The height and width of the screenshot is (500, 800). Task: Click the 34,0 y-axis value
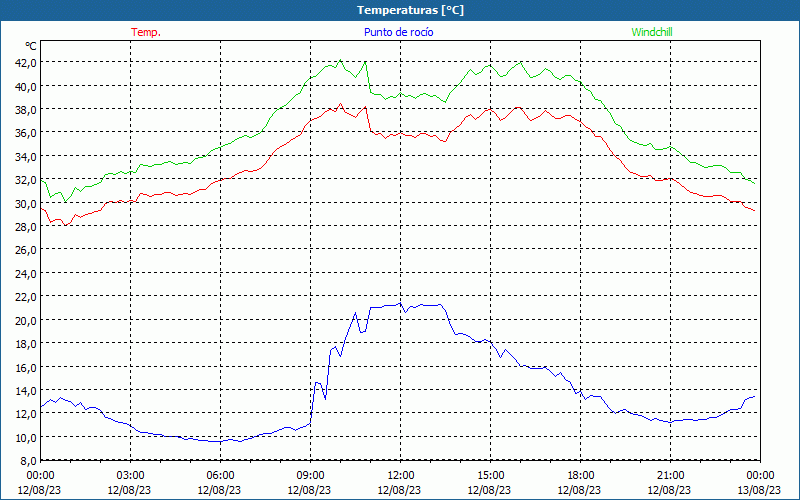[27, 157]
